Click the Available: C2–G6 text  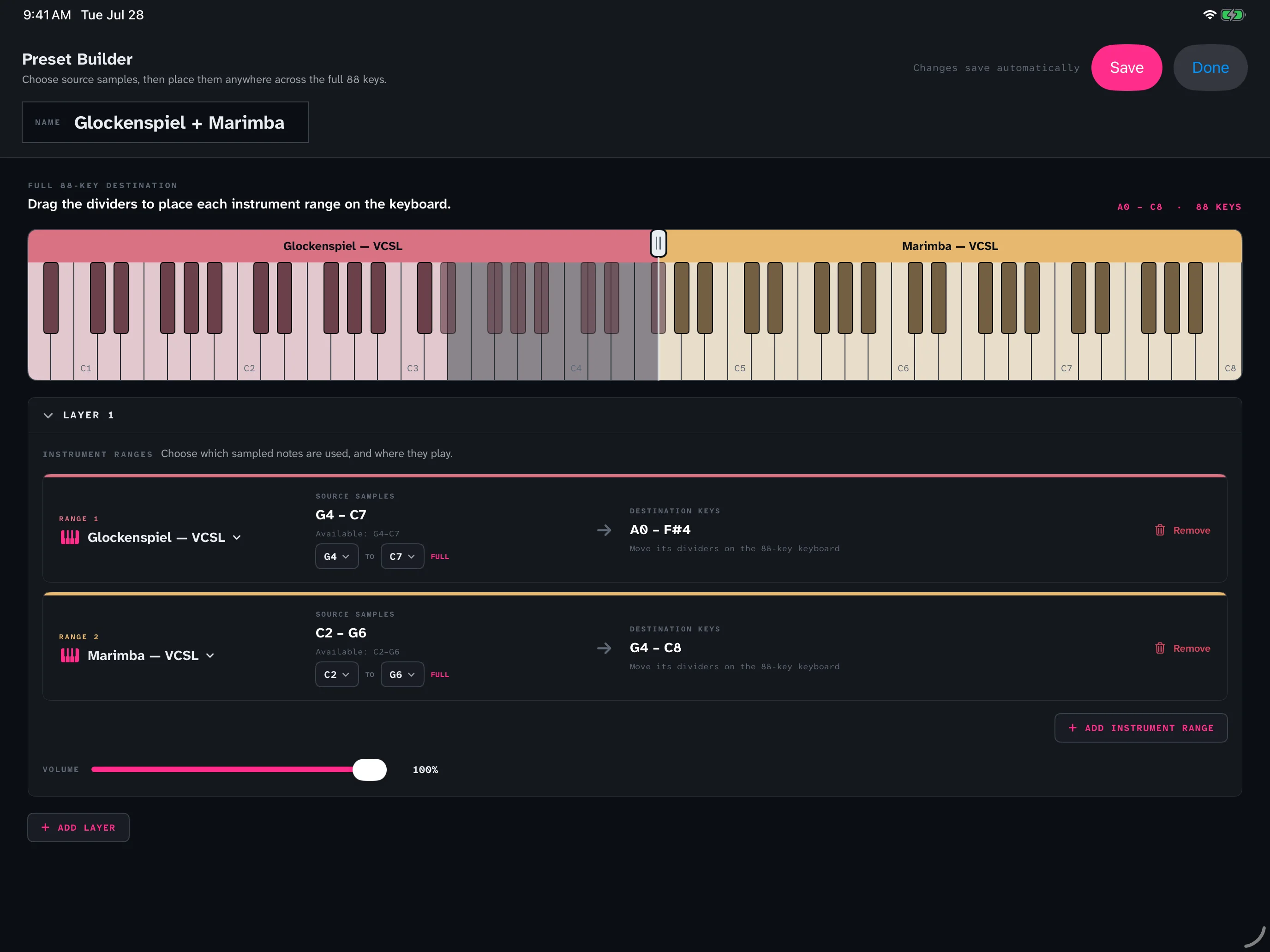pos(357,652)
